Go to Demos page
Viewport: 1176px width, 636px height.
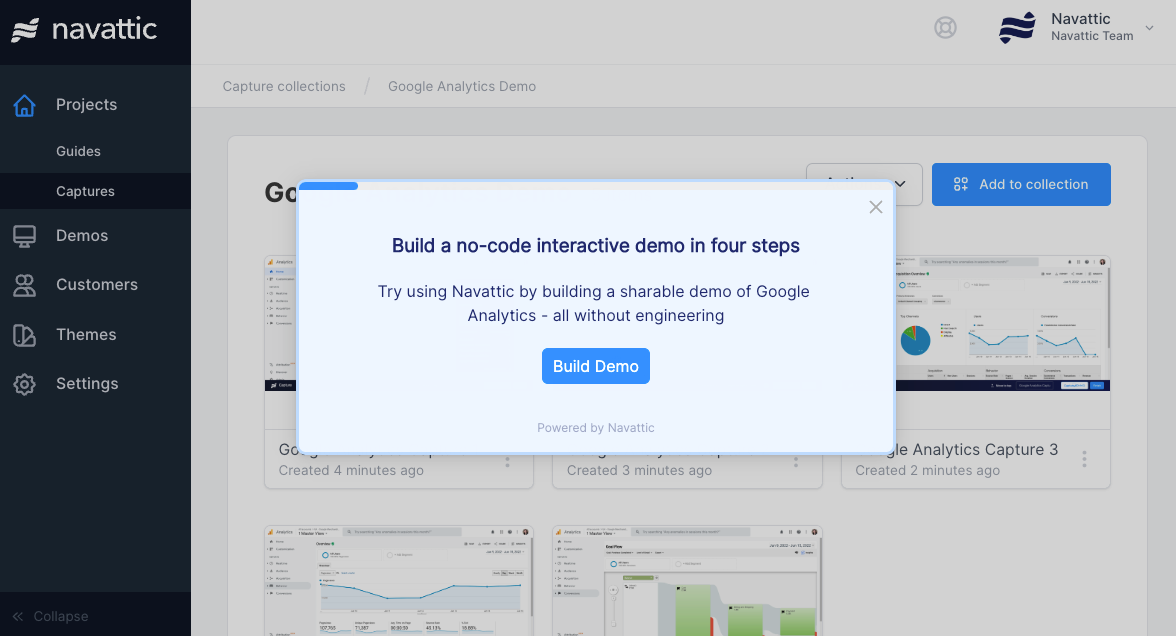click(82, 236)
